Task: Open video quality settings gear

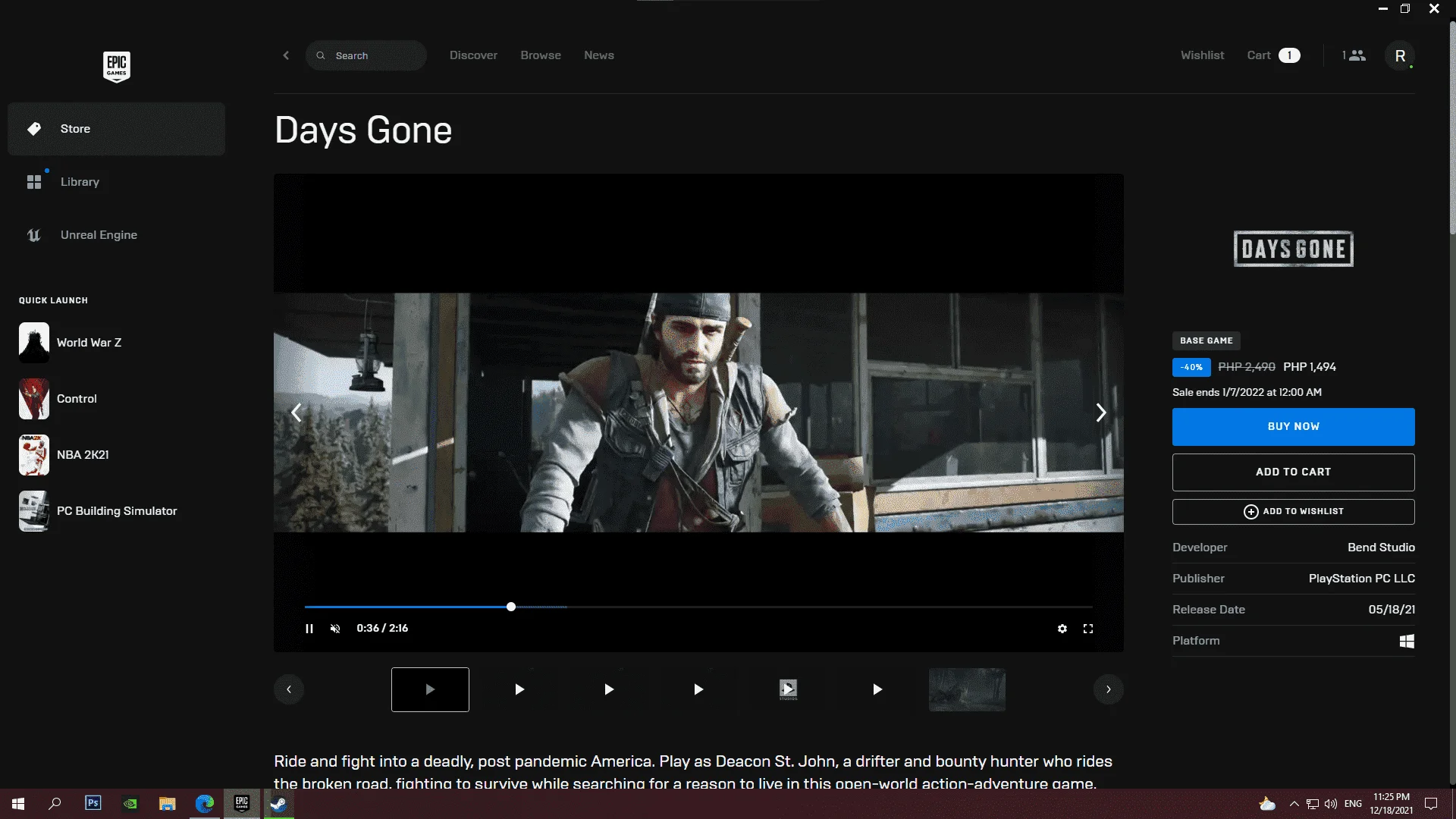Action: coord(1062,629)
